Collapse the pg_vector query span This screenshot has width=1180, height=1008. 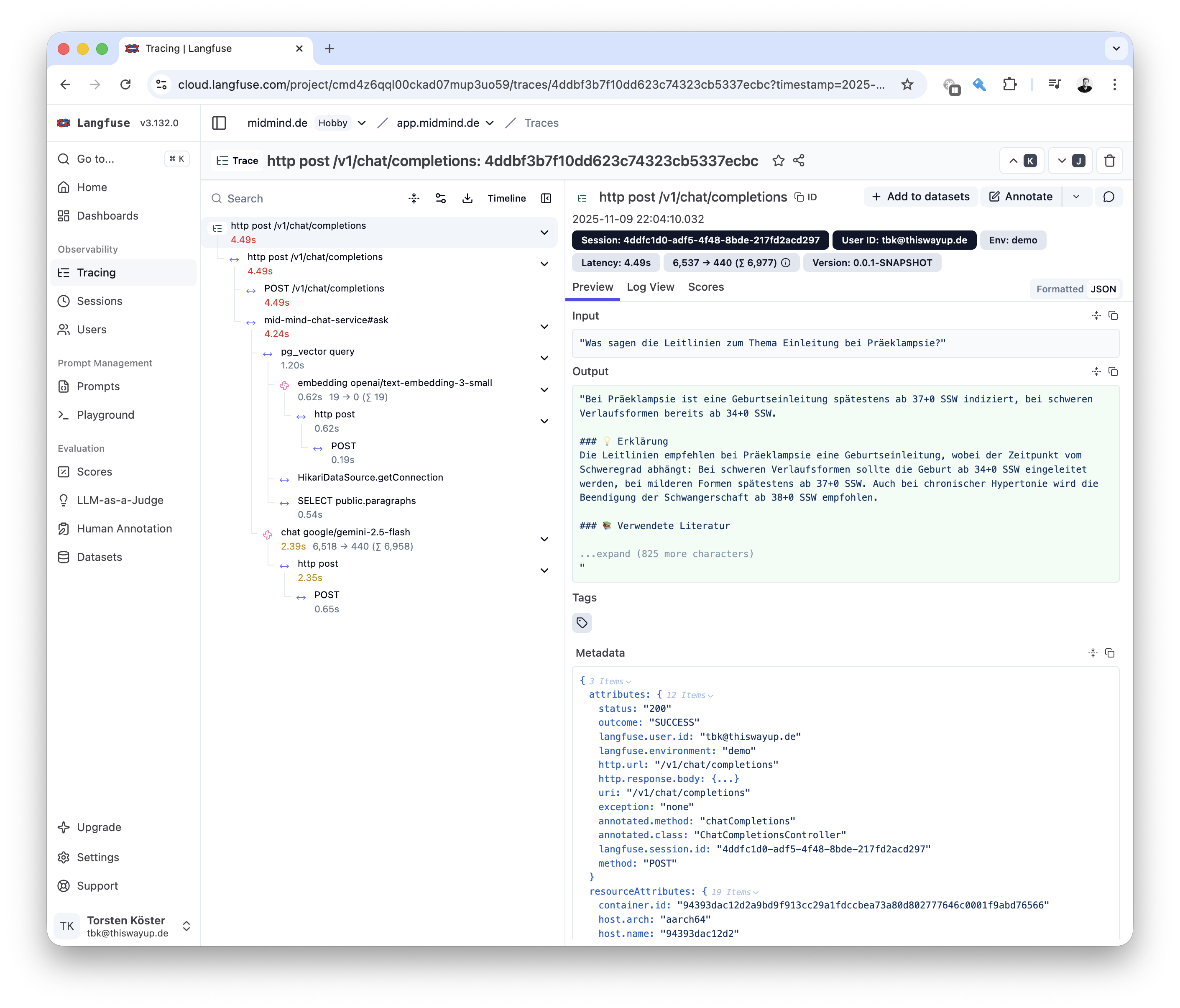coord(544,358)
